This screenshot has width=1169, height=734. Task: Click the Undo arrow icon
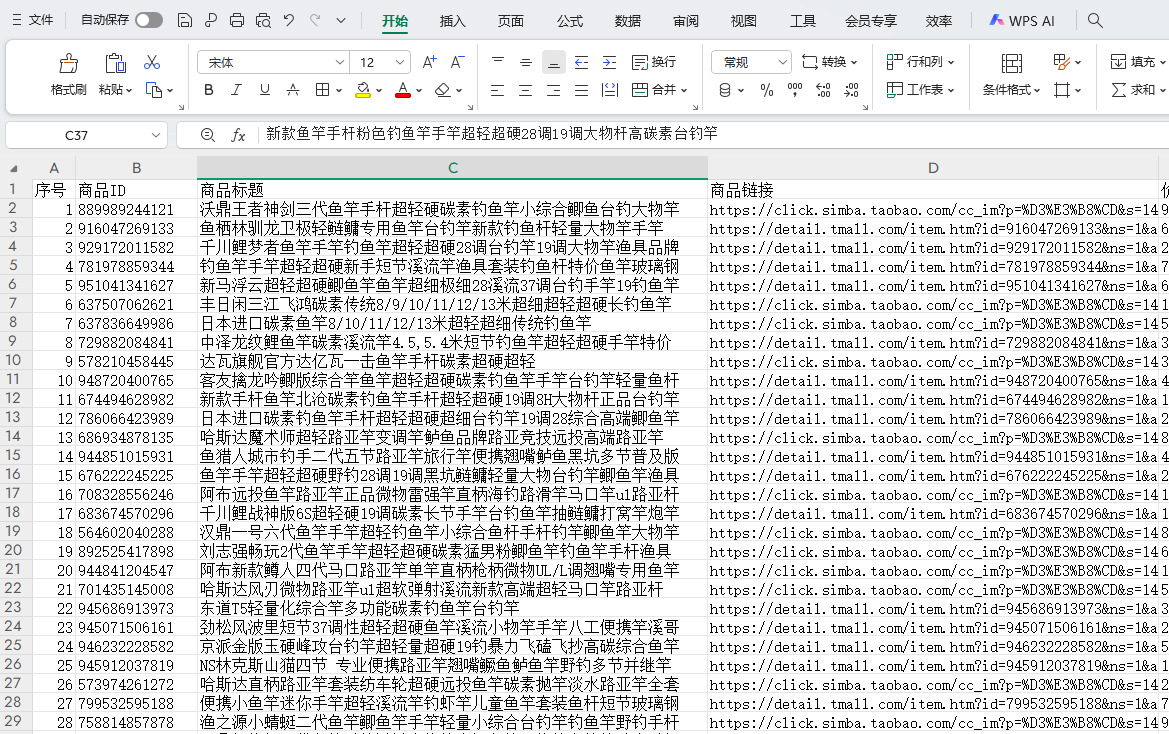[x=289, y=20]
